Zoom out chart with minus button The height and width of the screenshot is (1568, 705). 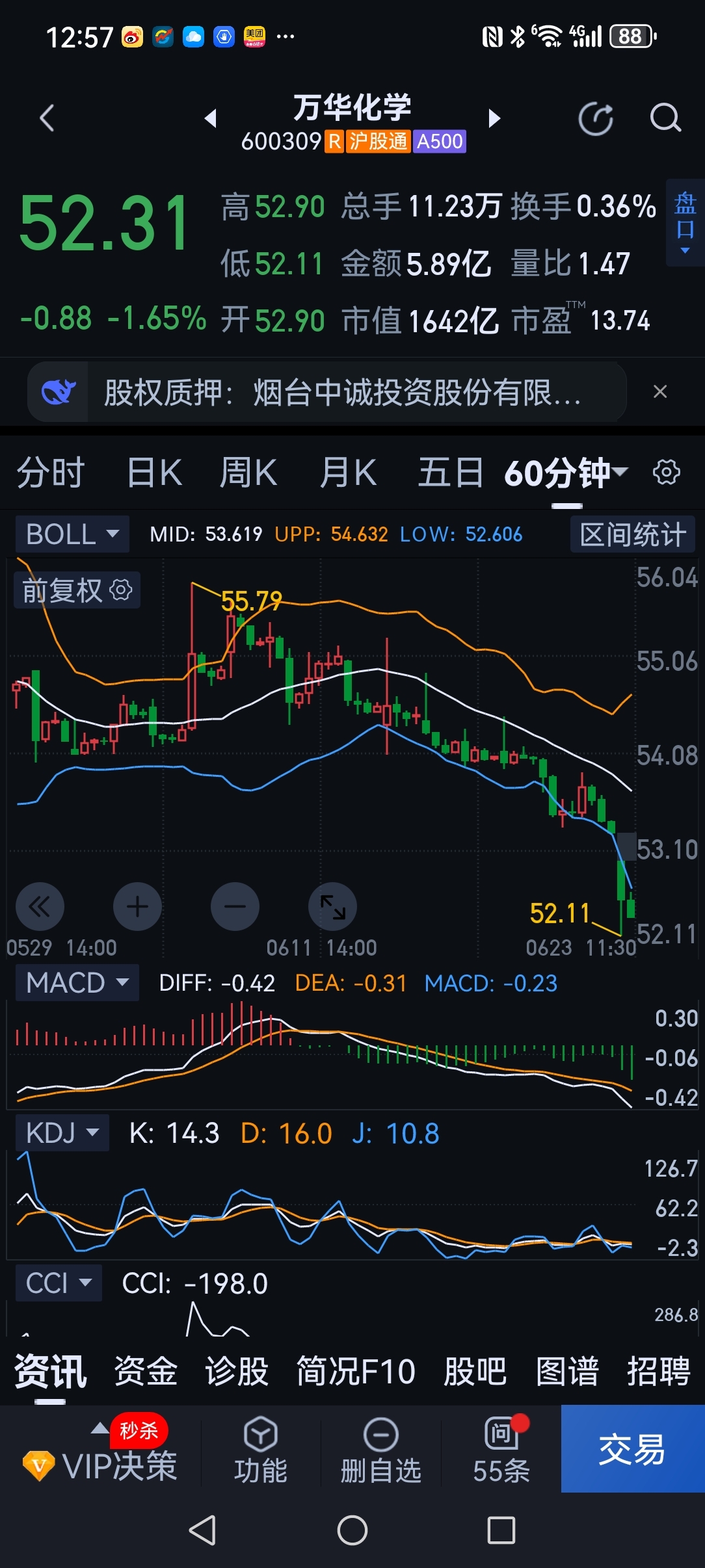coord(235,906)
